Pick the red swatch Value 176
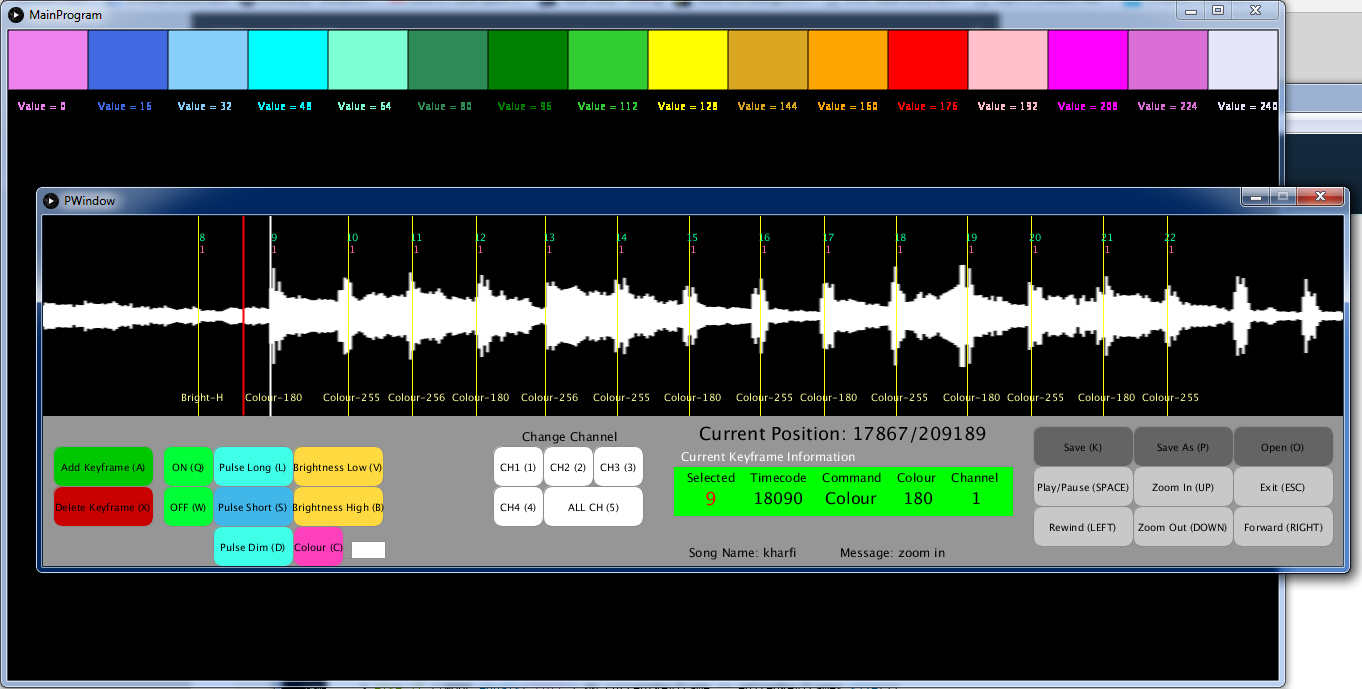This screenshot has width=1362, height=689. (x=928, y=60)
